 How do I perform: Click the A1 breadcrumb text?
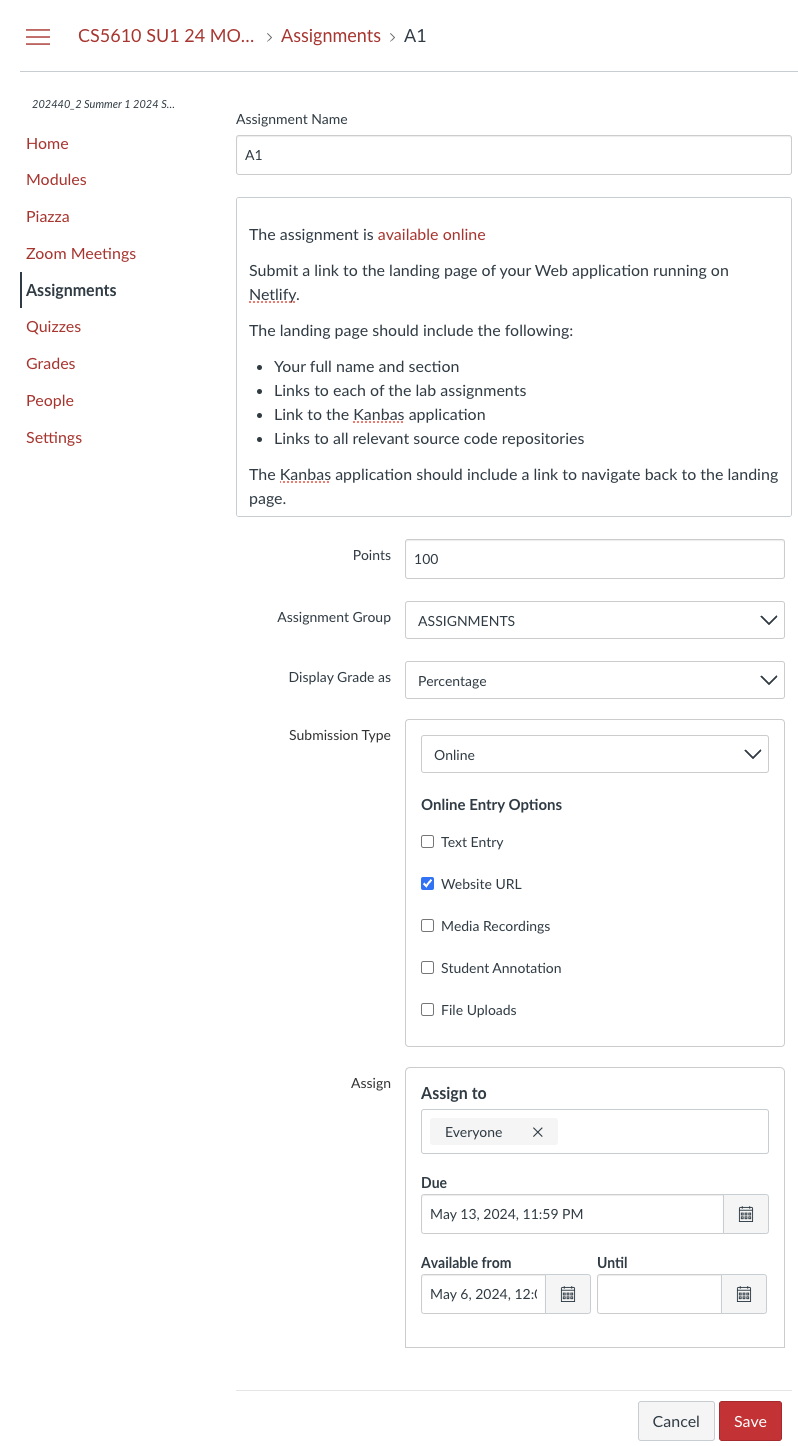coord(415,36)
